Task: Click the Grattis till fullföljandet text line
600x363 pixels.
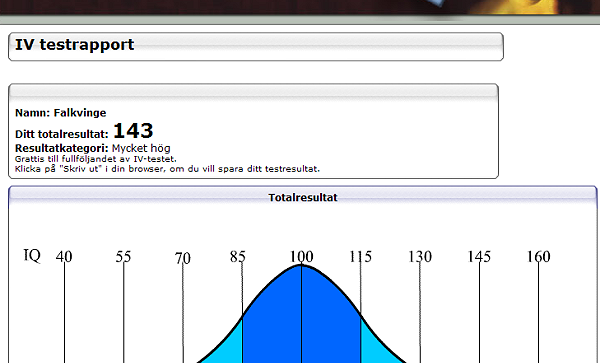Action: click(96, 159)
